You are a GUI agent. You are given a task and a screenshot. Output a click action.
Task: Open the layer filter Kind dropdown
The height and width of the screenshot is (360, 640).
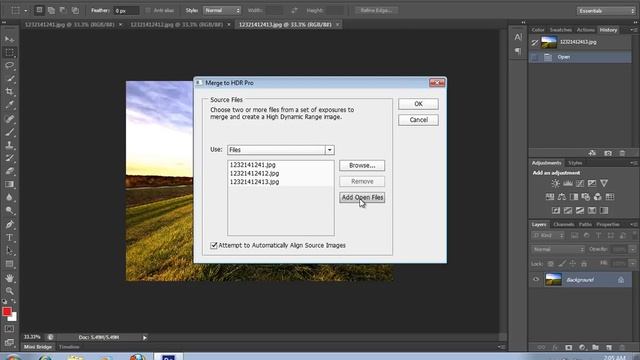(x=548, y=236)
